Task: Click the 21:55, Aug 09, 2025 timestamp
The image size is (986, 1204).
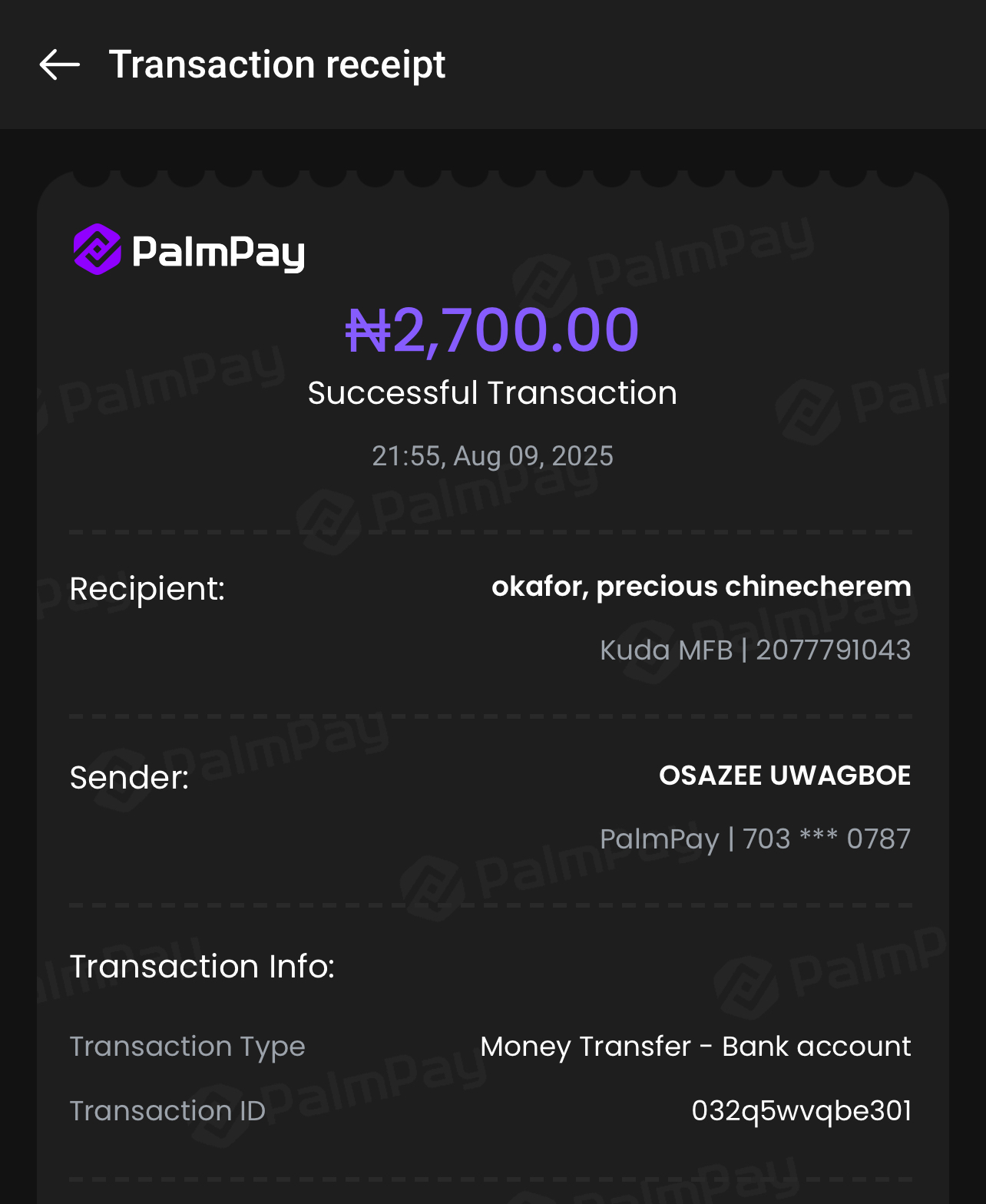Action: coord(492,456)
